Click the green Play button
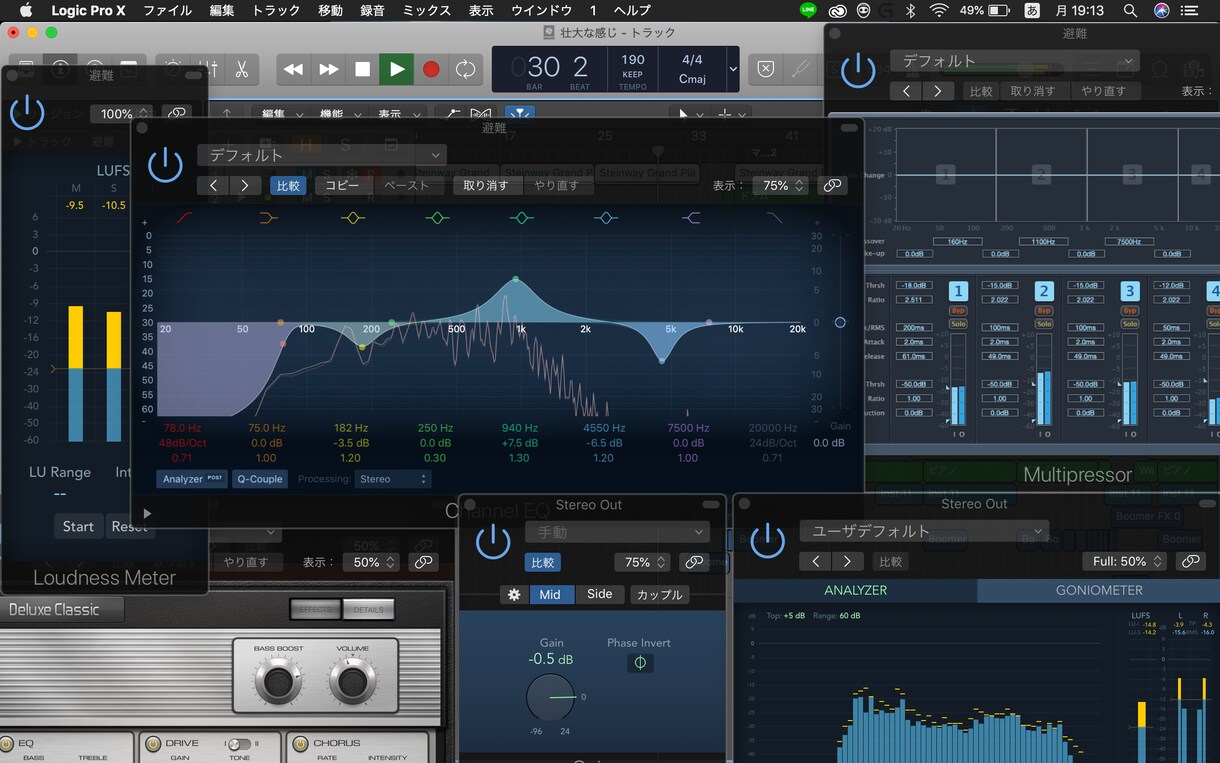 [397, 69]
